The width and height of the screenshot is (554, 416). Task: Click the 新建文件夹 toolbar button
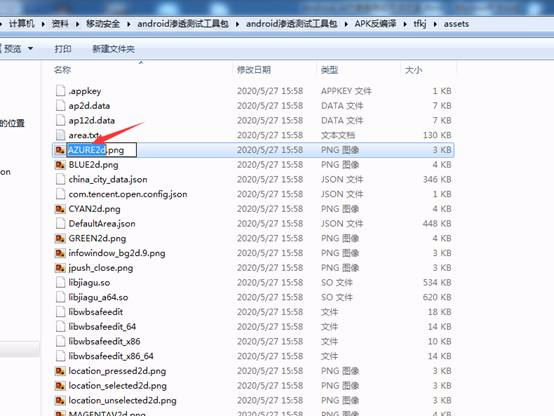coord(113,49)
